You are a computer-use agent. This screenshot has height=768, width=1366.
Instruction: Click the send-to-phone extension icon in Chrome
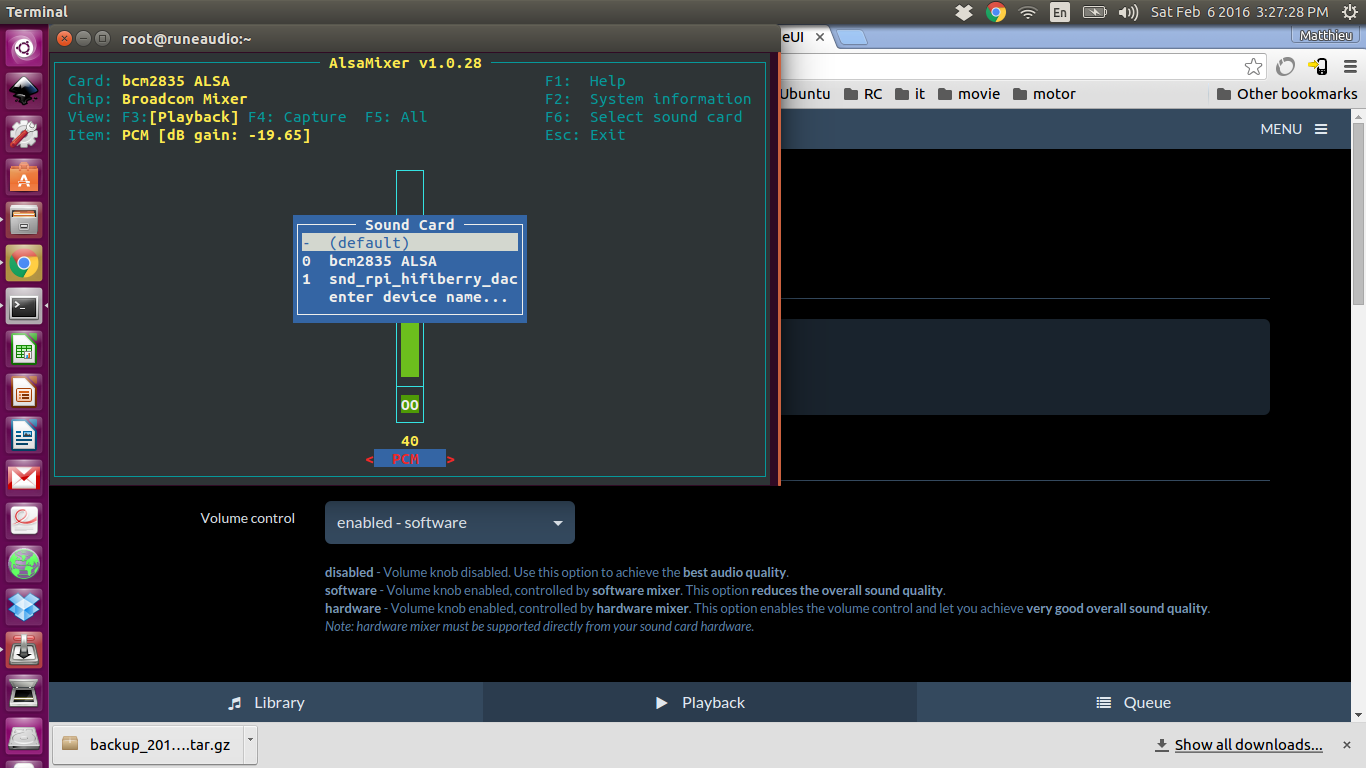[x=1318, y=67]
